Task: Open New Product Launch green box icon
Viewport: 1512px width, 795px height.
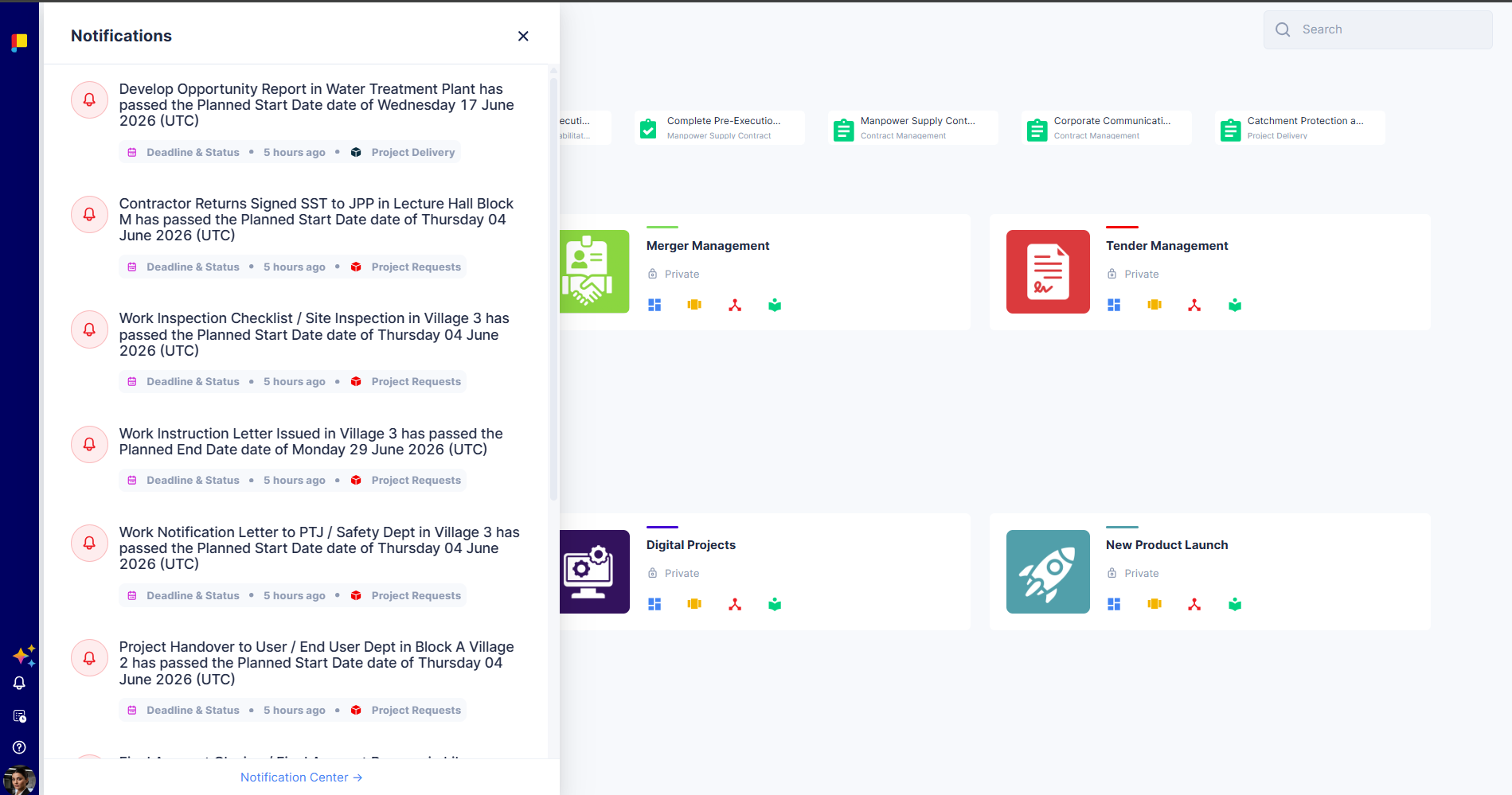Action: click(1235, 604)
